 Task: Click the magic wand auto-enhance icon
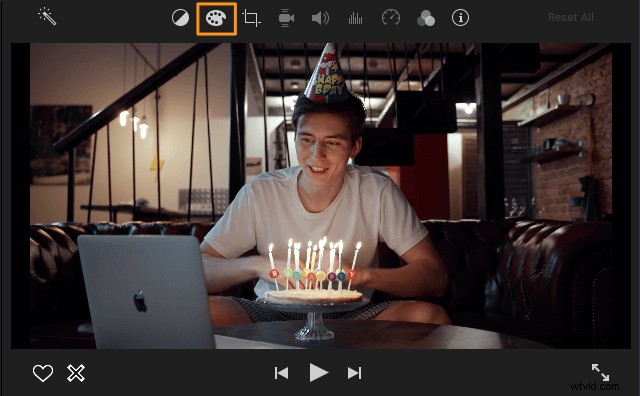point(47,17)
